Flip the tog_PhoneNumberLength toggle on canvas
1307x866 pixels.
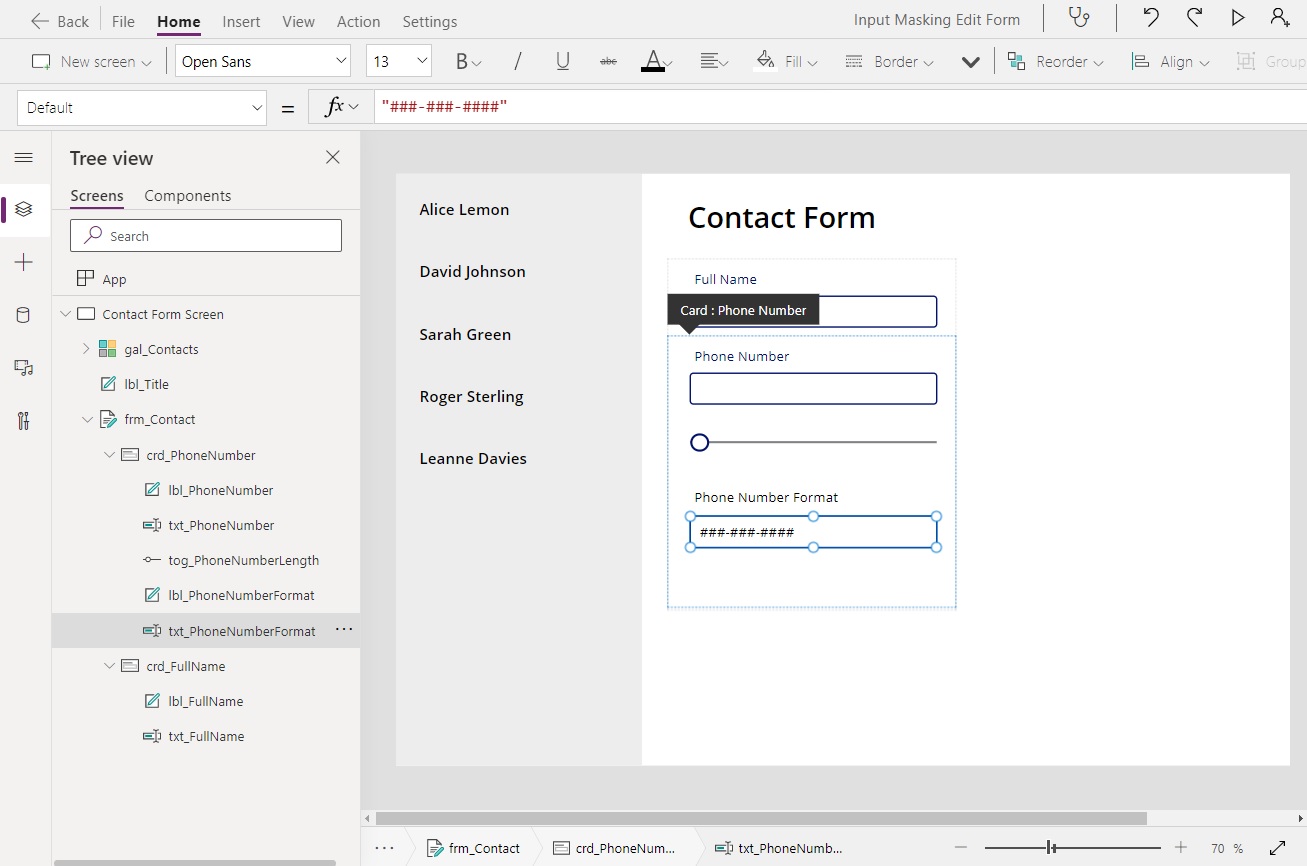pos(699,442)
